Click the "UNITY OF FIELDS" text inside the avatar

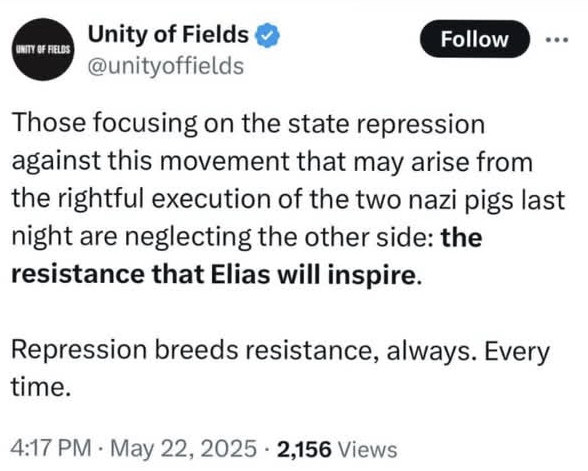[x=44, y=50]
